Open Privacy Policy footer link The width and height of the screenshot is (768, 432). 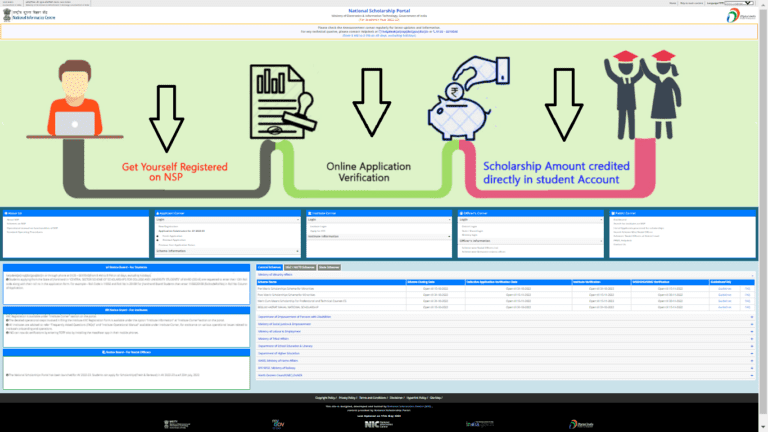click(347, 398)
